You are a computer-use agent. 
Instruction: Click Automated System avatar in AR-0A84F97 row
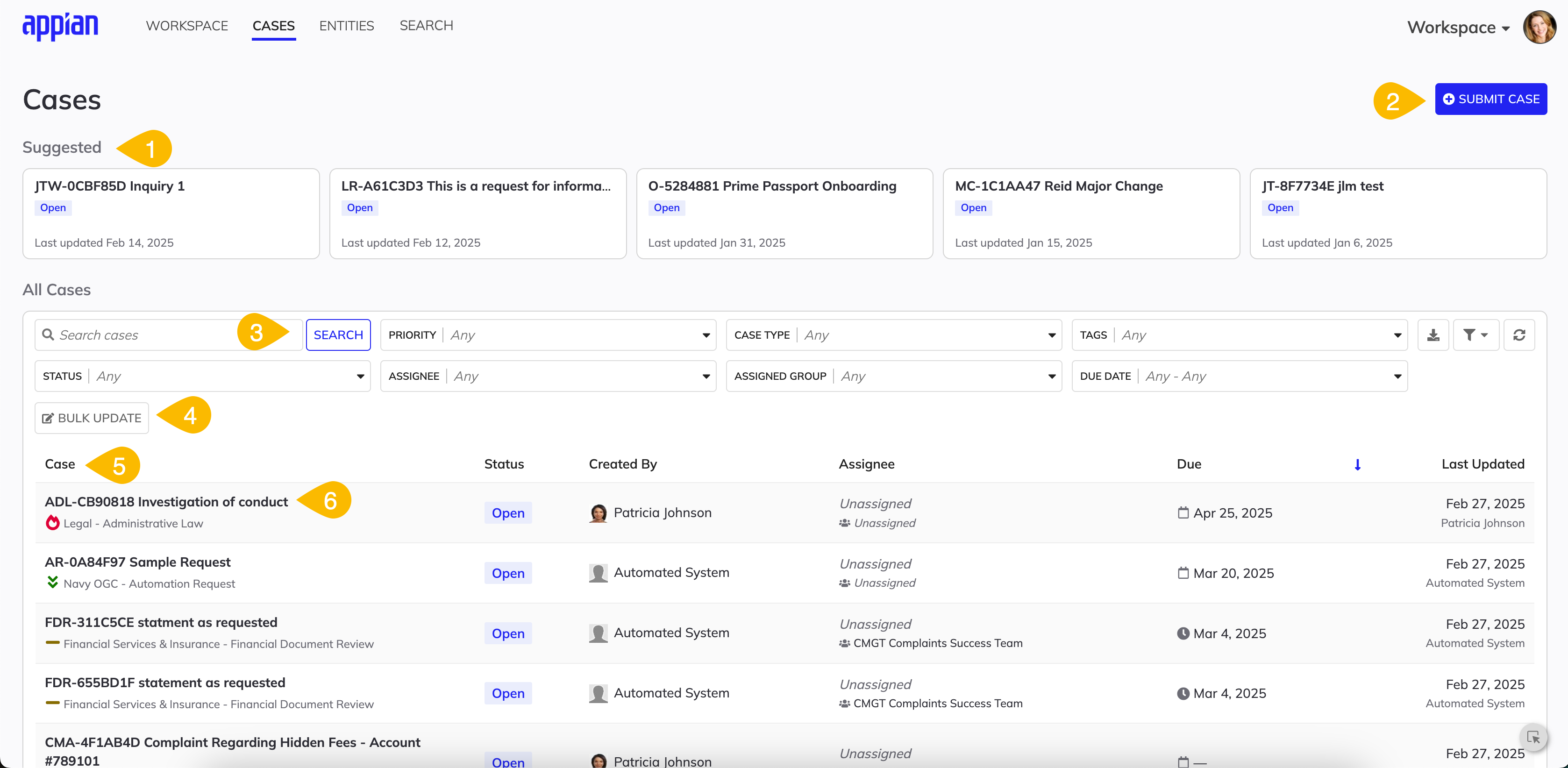tap(599, 573)
